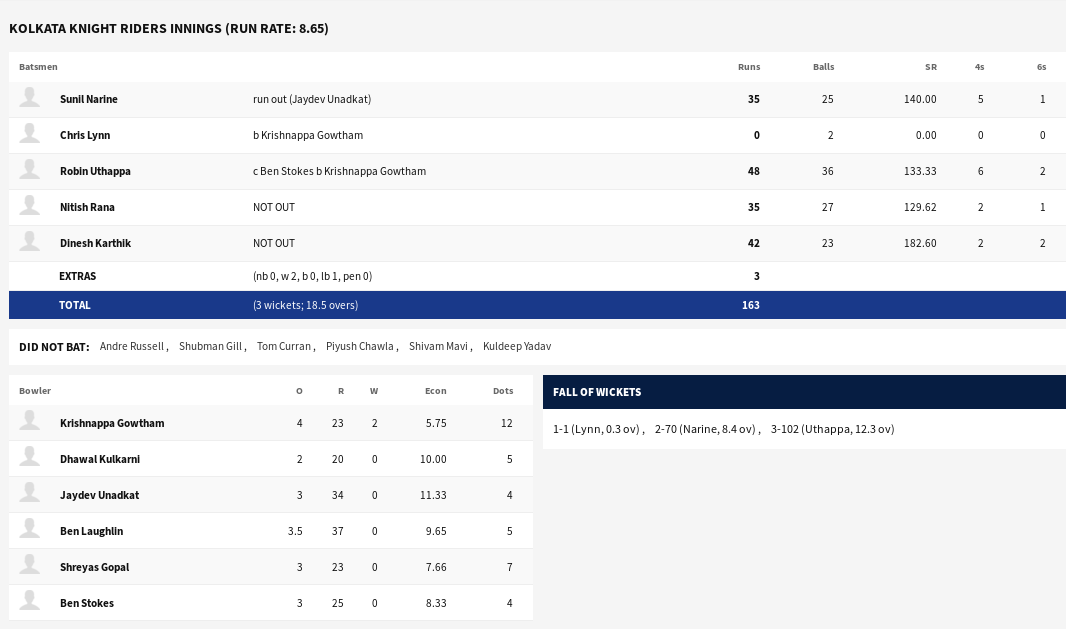Click Kuldeep Yadav in Did Not Bat

point(517,346)
